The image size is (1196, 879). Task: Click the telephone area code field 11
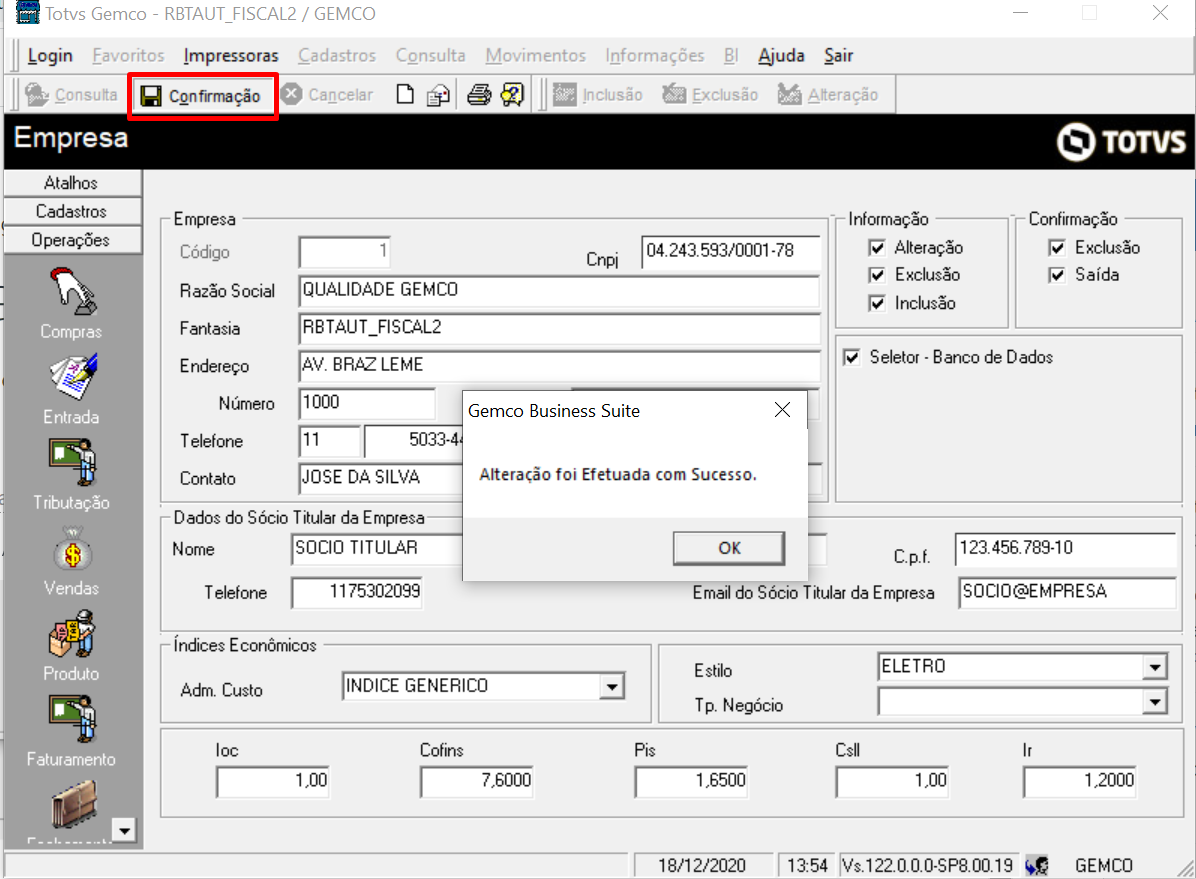(x=330, y=441)
